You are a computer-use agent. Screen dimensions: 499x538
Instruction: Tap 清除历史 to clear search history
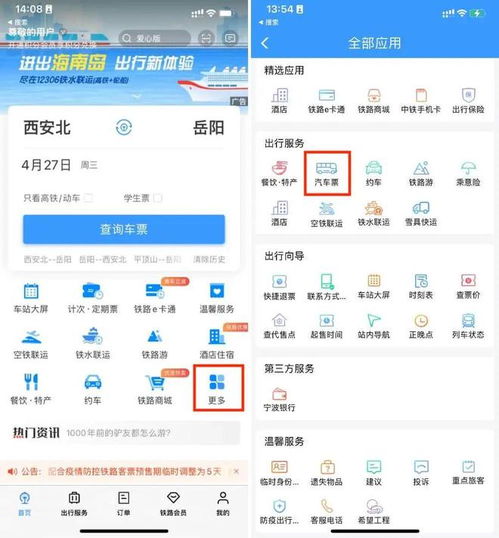pos(209,259)
